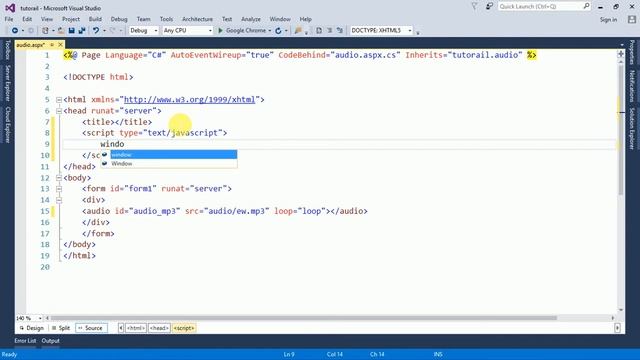Open the 140 % zoom dropdown
This screenshot has width=640, height=360.
[40, 318]
